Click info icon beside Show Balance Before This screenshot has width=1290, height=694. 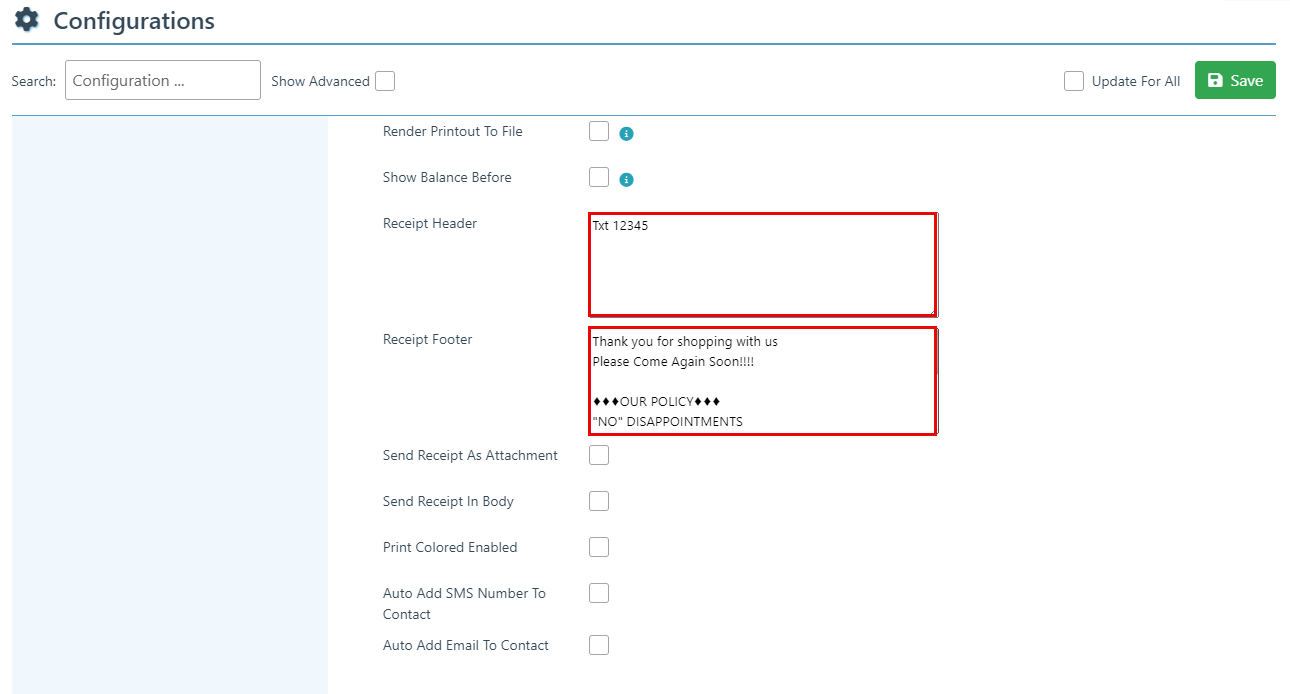click(626, 180)
